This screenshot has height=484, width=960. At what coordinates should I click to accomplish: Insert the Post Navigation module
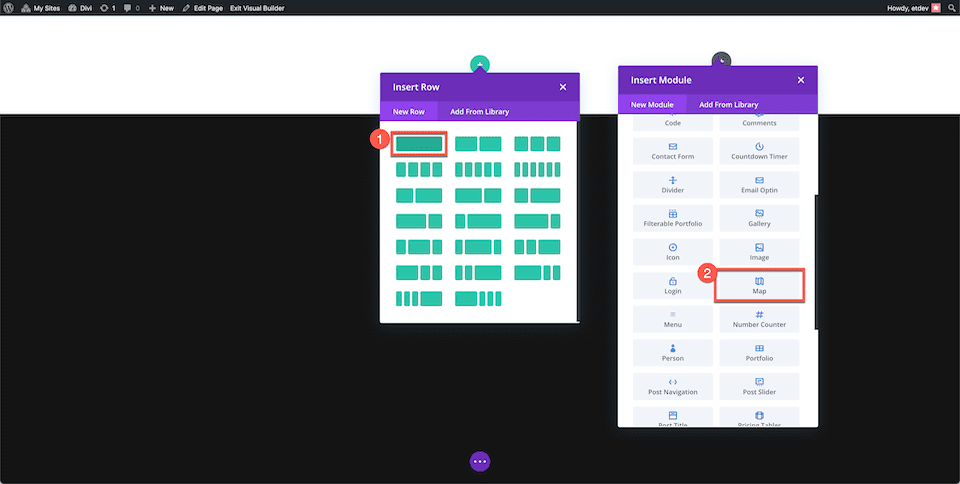pyautogui.click(x=673, y=387)
